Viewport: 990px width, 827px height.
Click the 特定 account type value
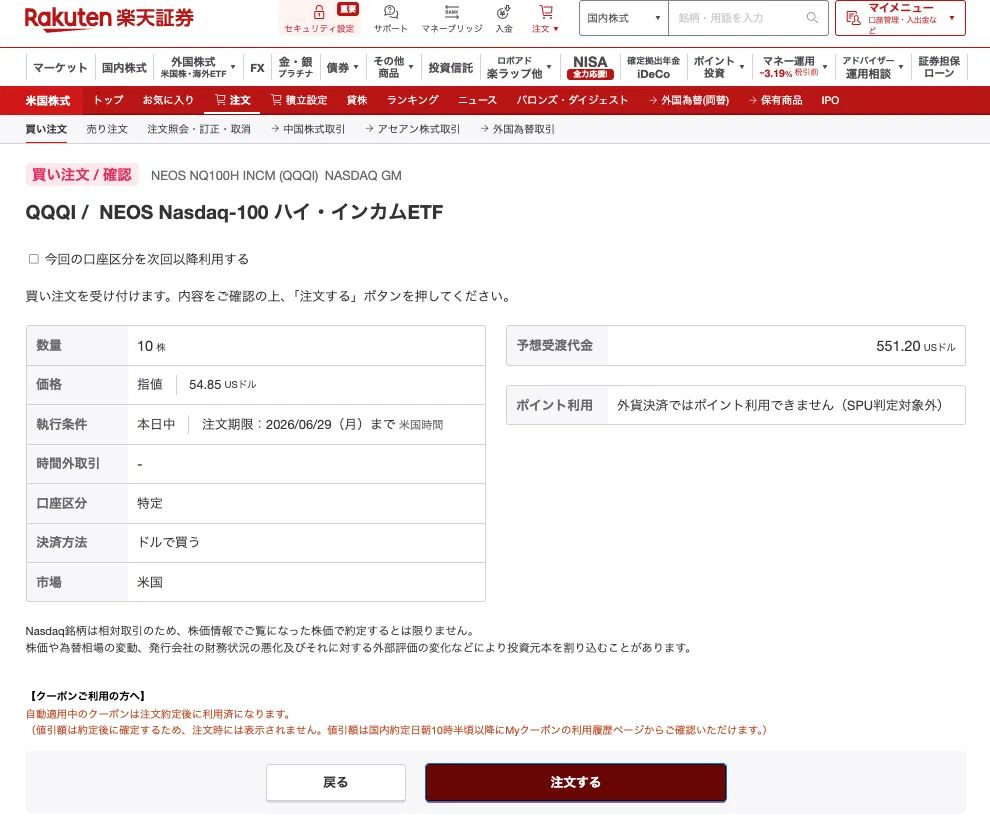pos(150,503)
